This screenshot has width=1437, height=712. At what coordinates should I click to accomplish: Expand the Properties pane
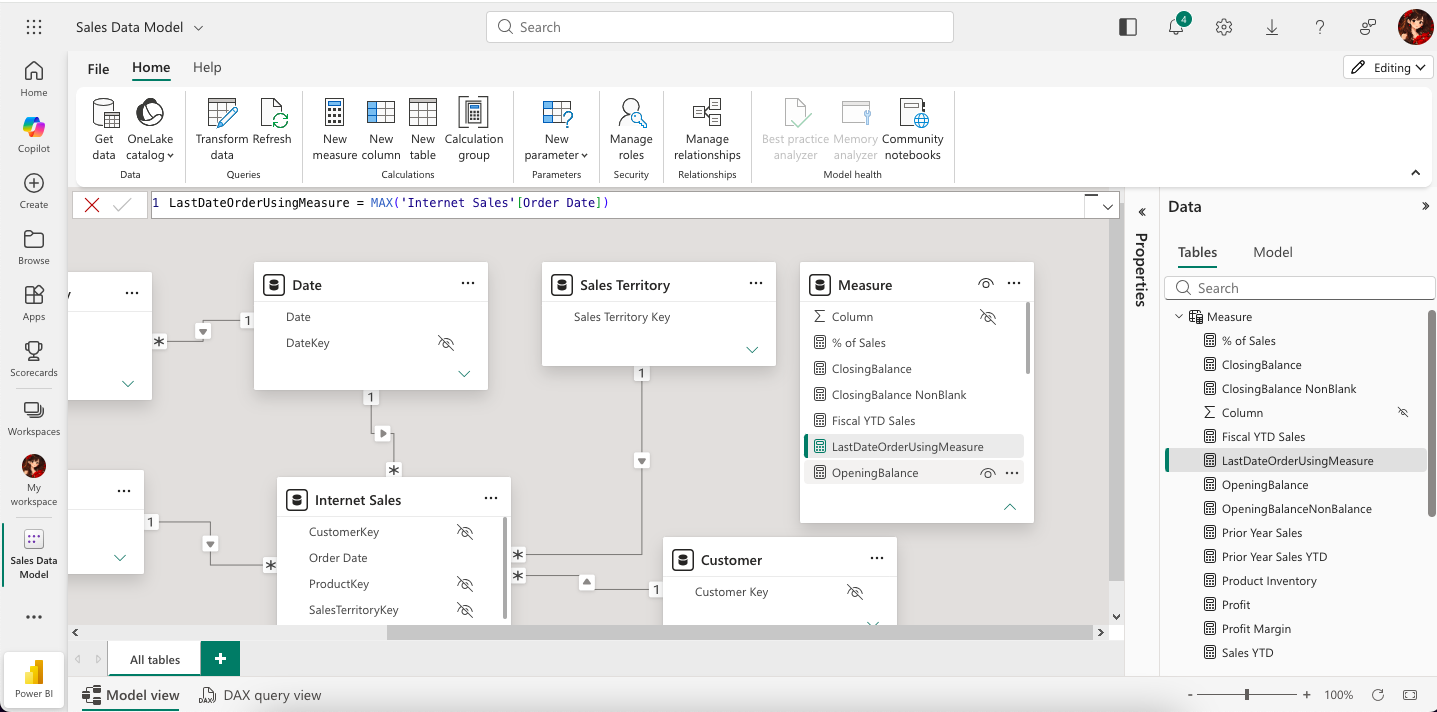click(x=1141, y=212)
